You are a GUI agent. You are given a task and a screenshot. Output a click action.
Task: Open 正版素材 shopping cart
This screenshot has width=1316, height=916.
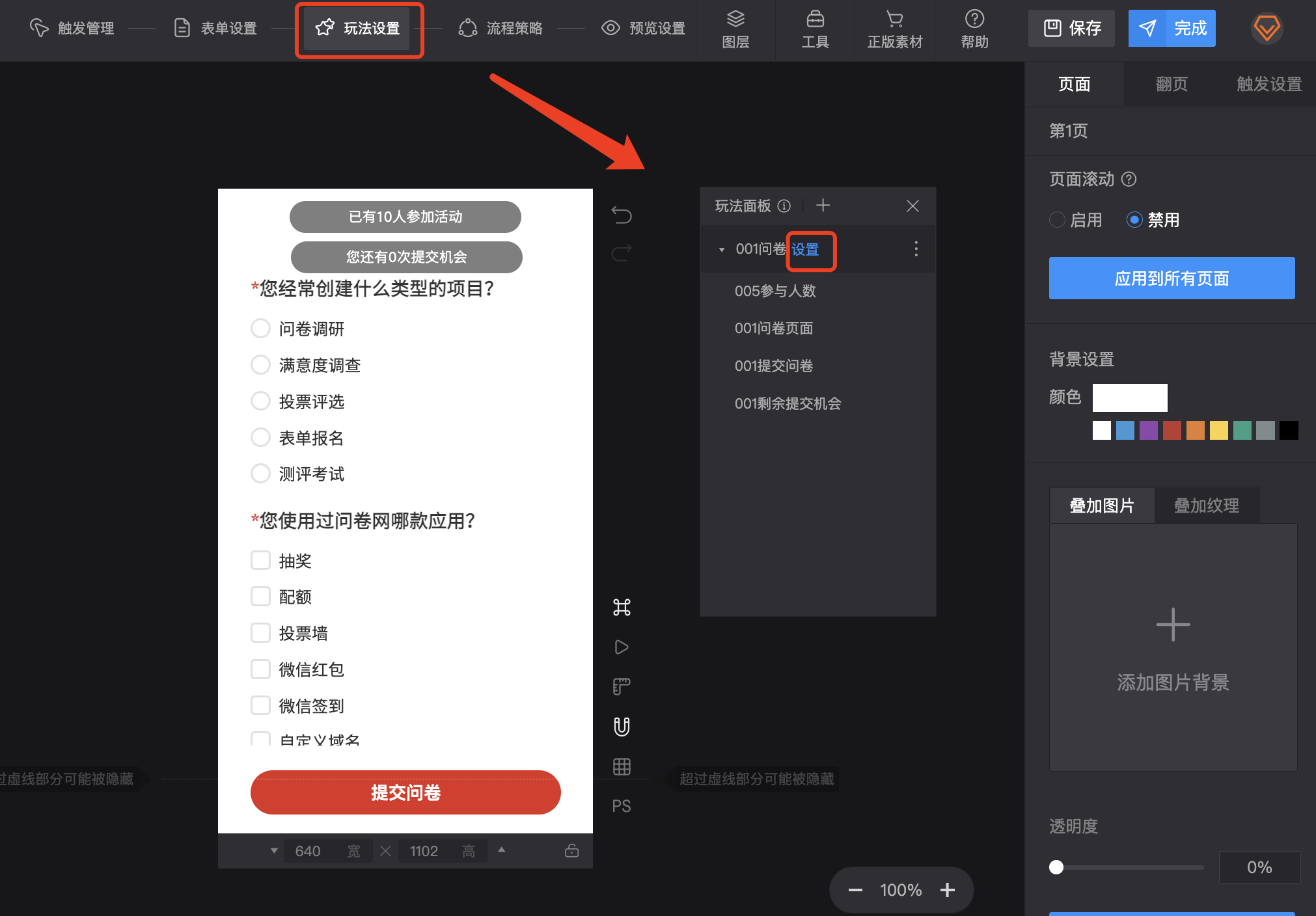pyautogui.click(x=895, y=30)
